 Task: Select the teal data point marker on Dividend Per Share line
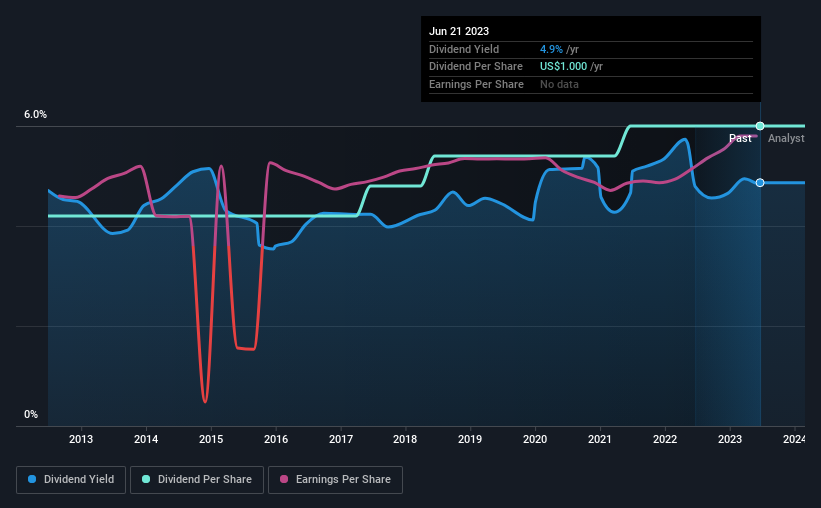point(760,126)
